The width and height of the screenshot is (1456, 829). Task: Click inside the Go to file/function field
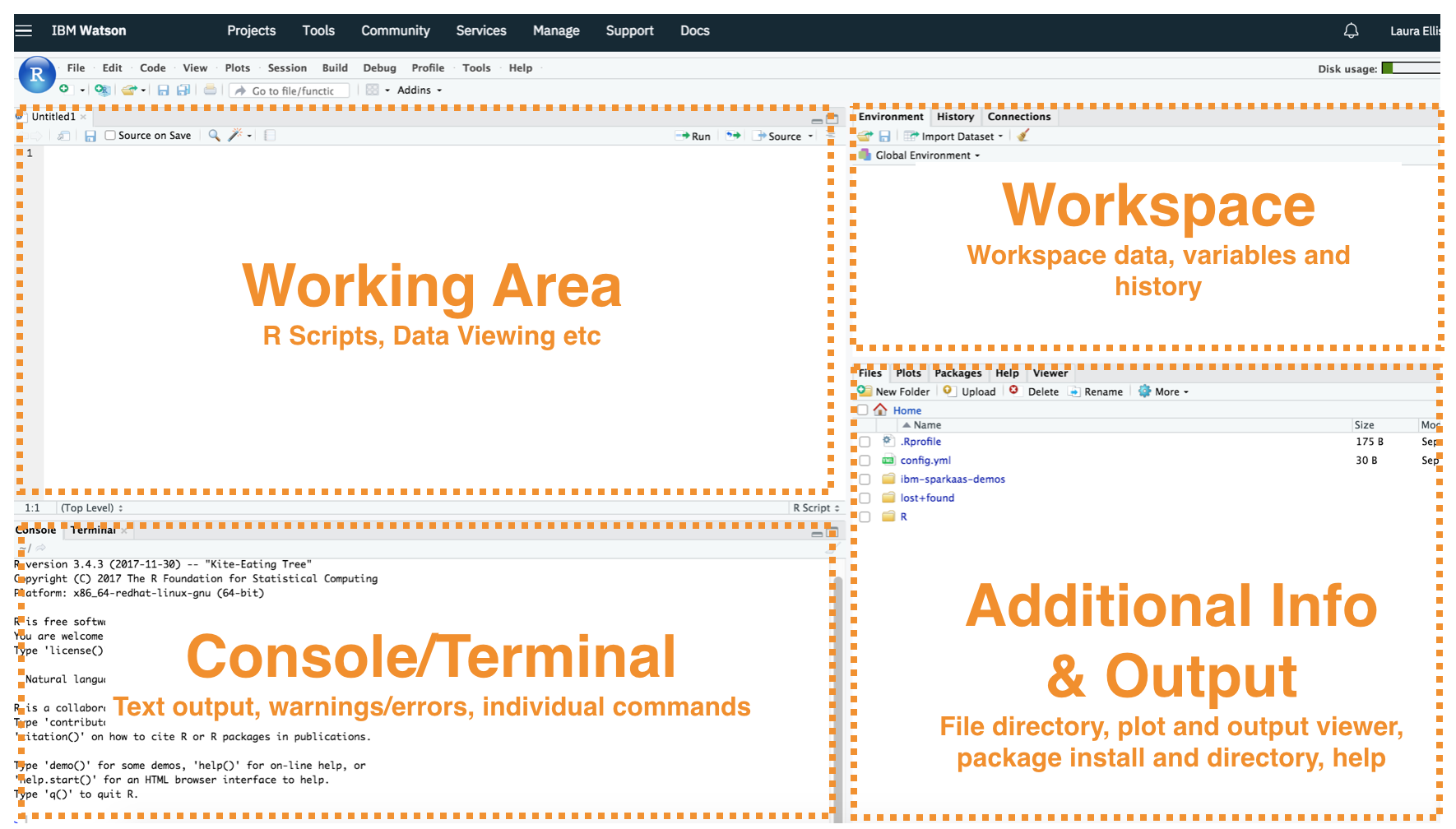pyautogui.click(x=288, y=90)
